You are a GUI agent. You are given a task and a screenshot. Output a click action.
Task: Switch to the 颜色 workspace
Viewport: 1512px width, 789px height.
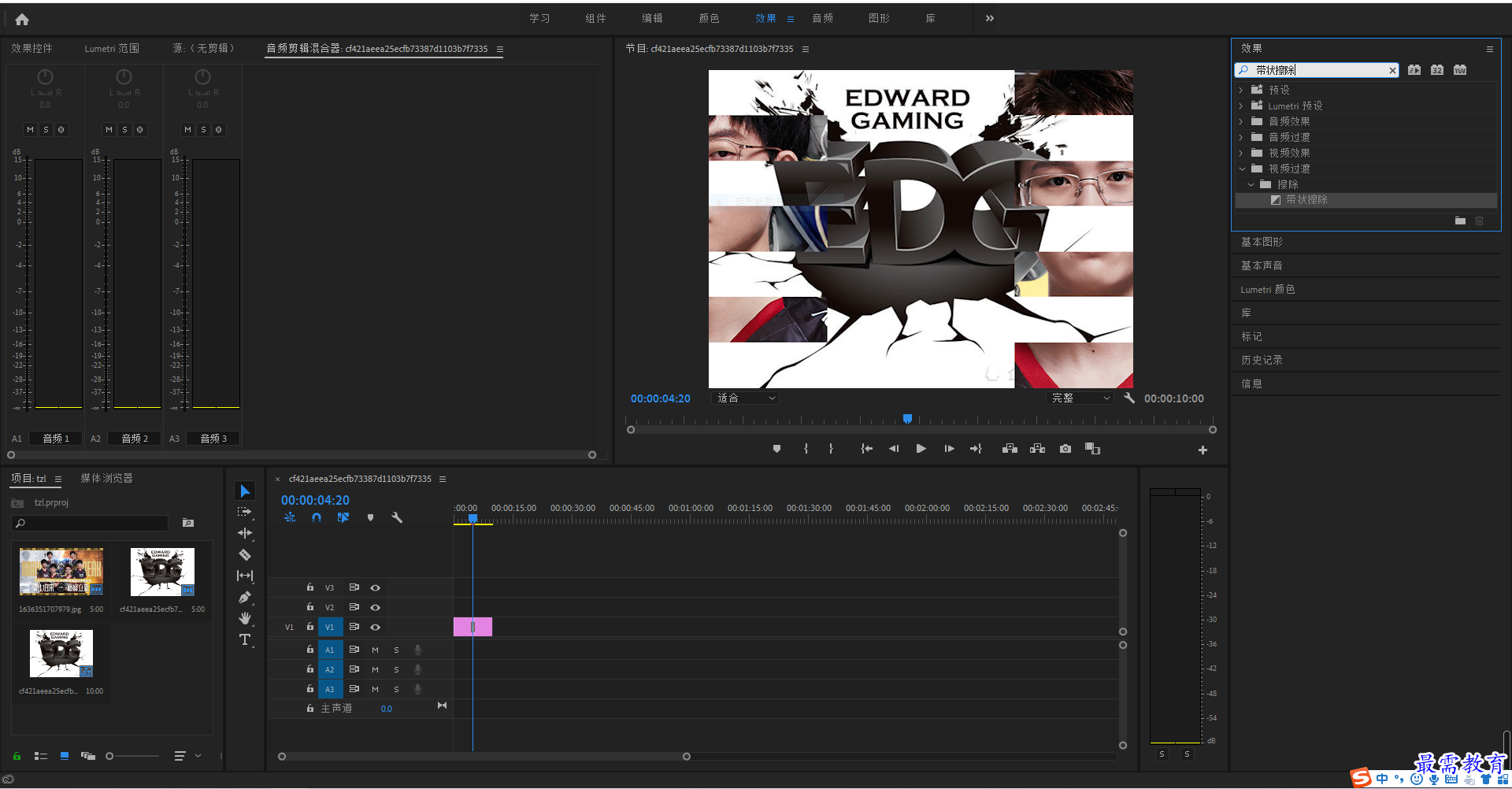tap(709, 18)
